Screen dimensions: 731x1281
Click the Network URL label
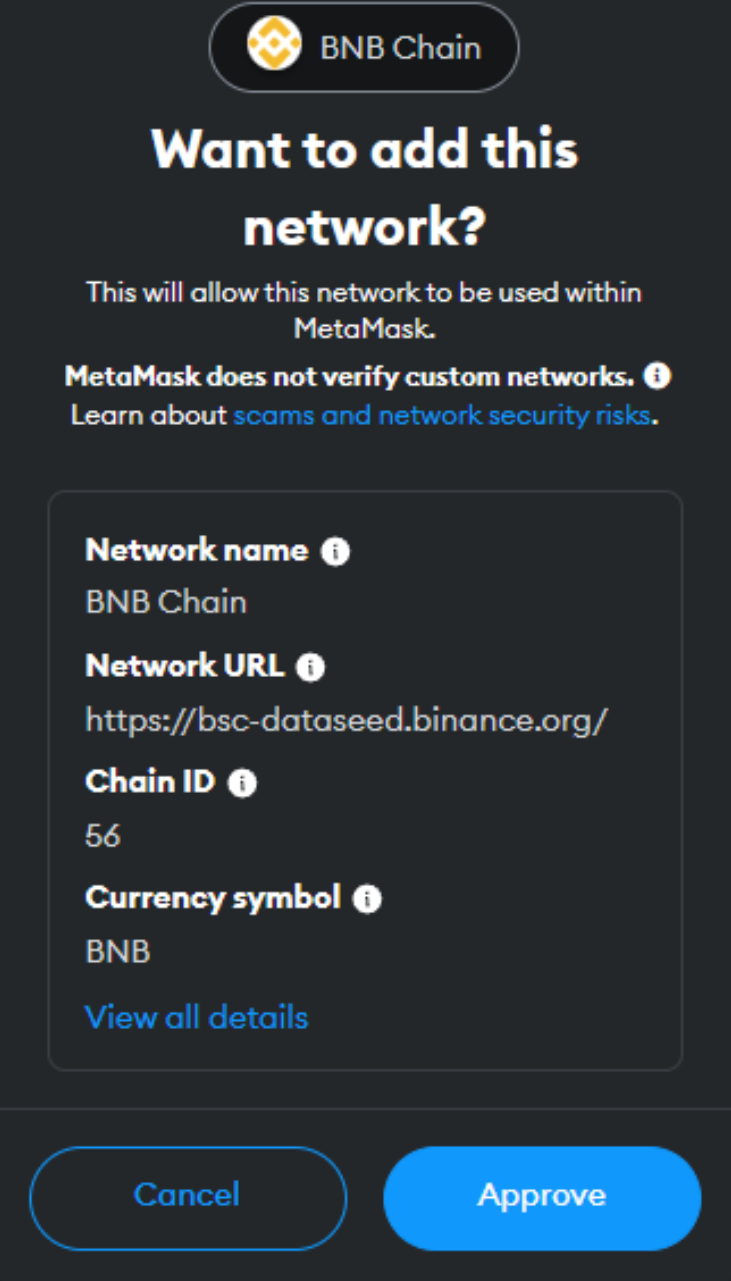pyautogui.click(x=185, y=666)
